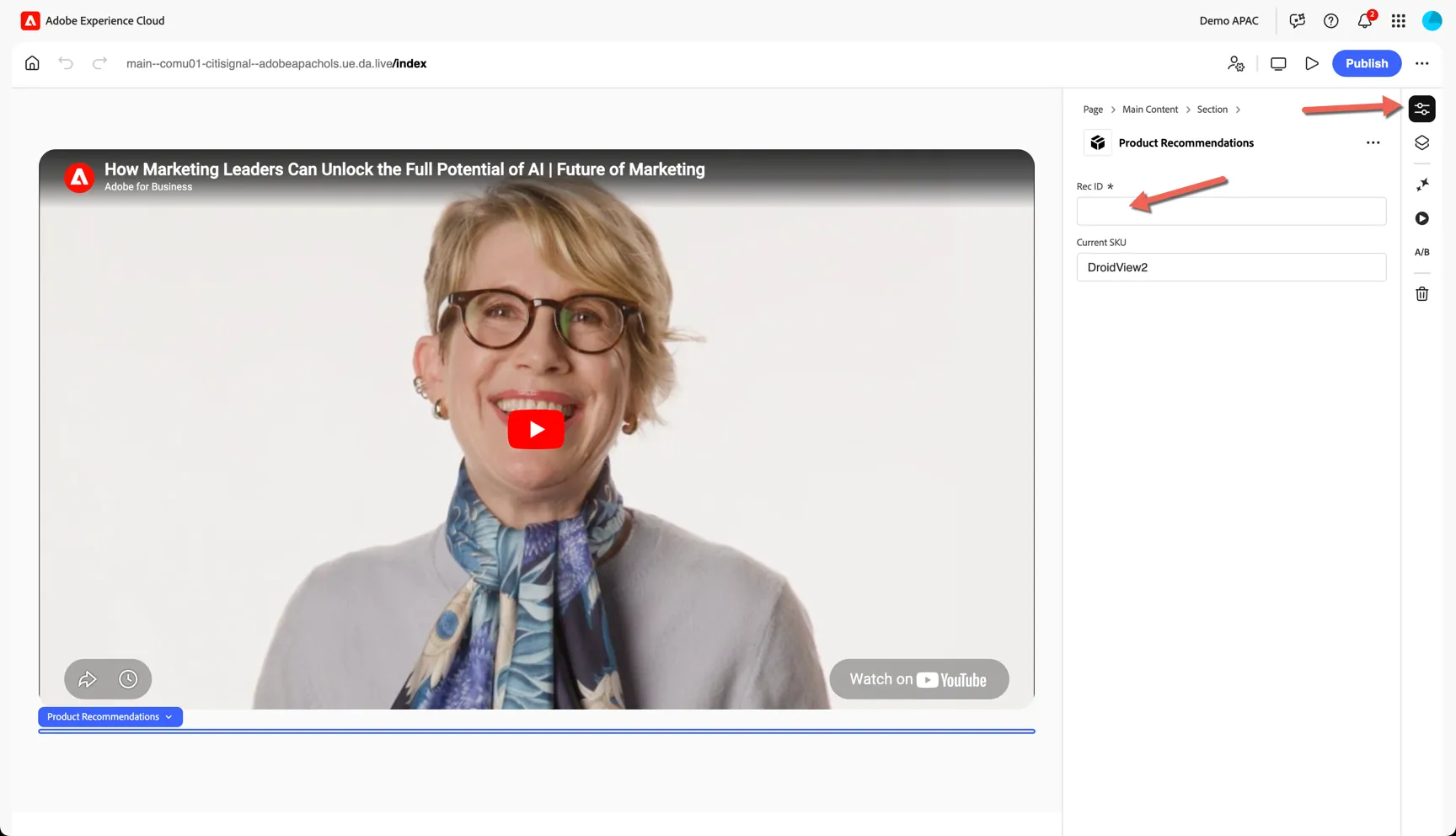Screen dimensions: 1456x836
Task: Click the video share arrow icon
Action: coord(88,679)
